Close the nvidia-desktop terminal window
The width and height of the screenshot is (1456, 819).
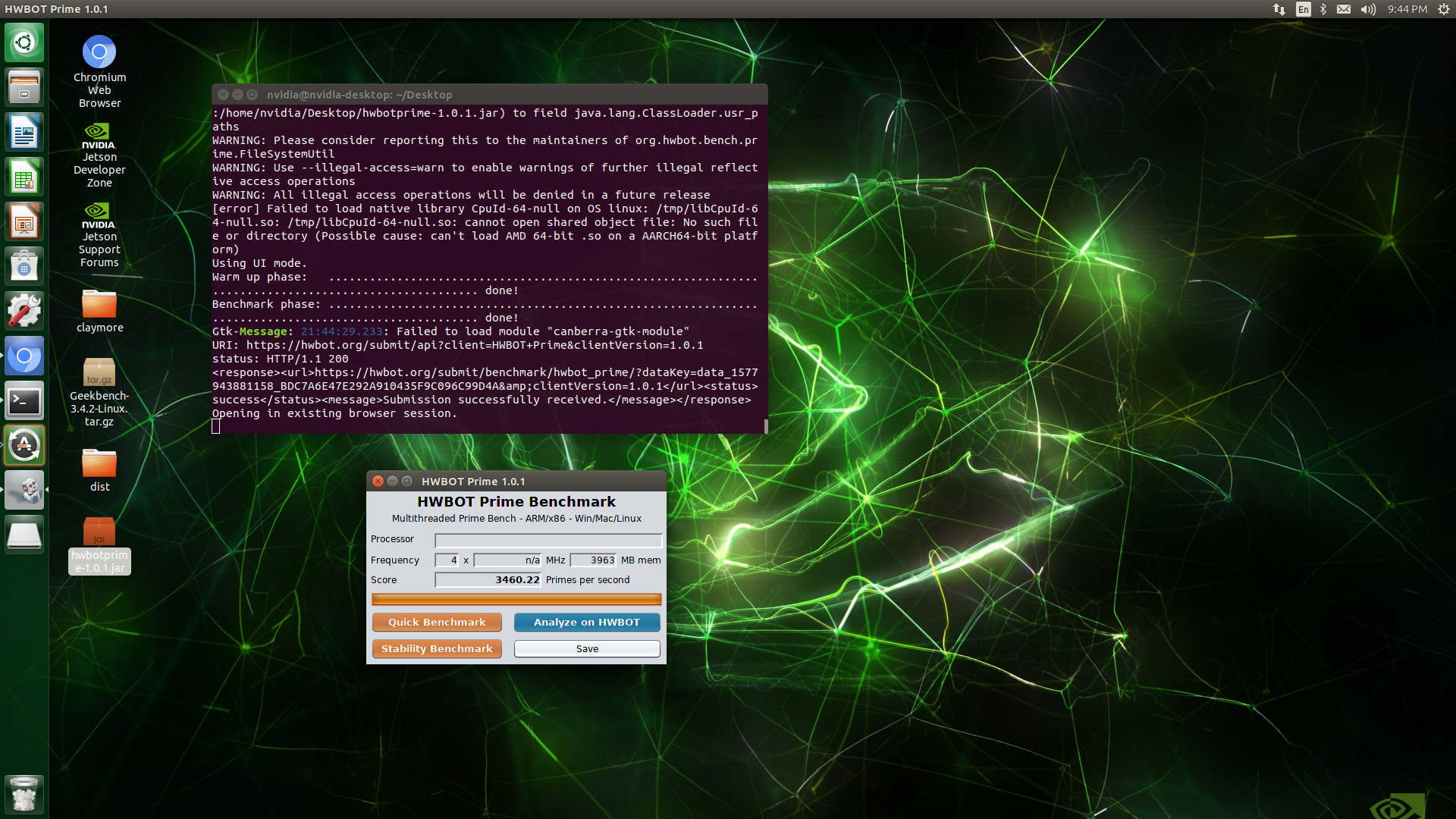[223, 94]
